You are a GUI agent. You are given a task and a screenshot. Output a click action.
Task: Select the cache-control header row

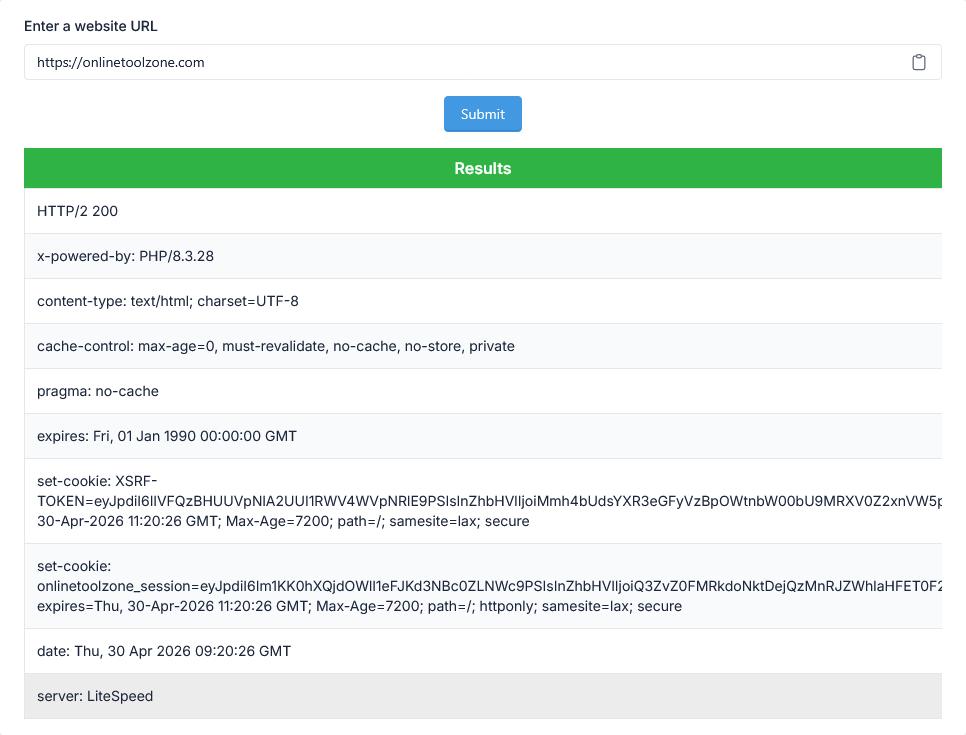click(x=482, y=346)
